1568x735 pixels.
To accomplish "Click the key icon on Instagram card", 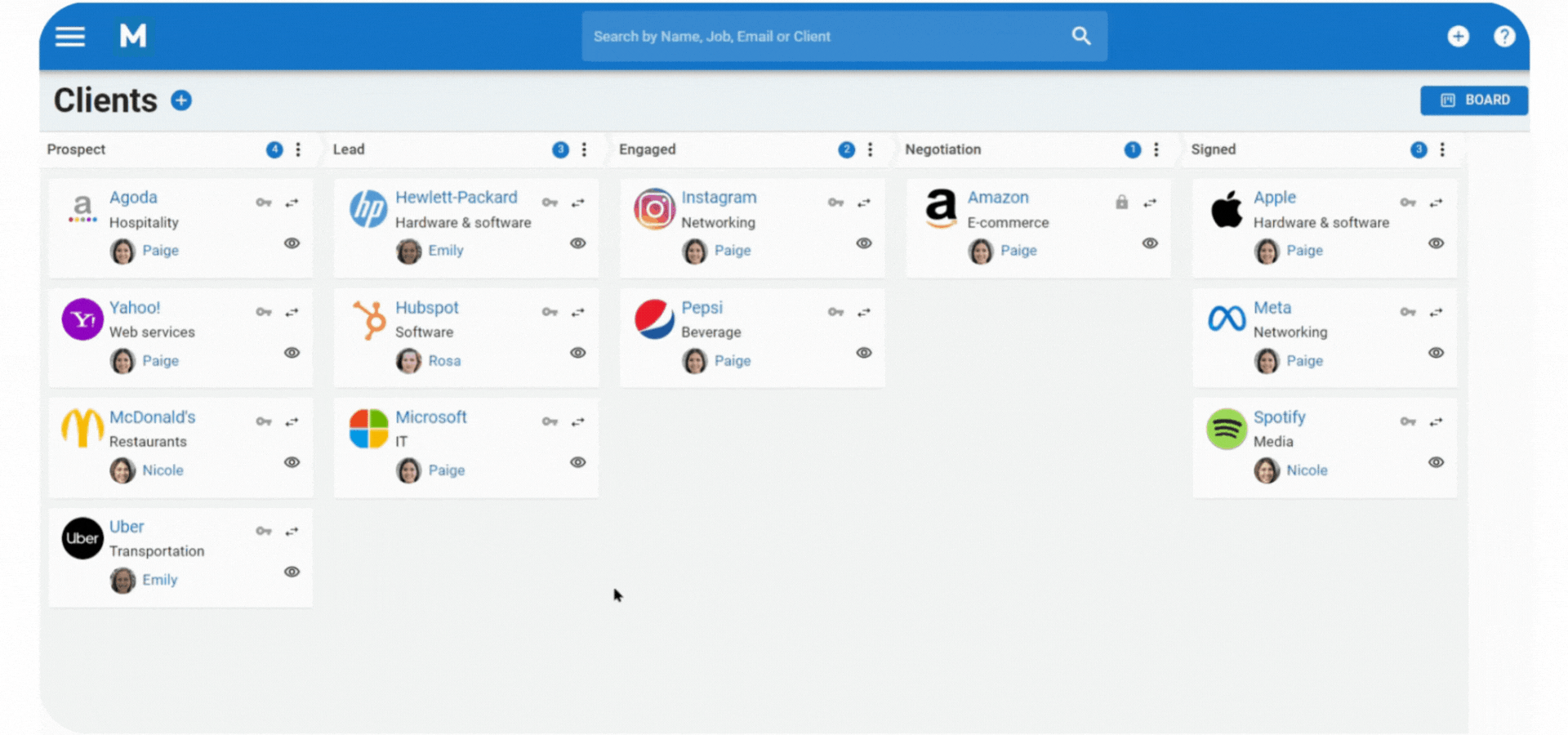I will (835, 203).
